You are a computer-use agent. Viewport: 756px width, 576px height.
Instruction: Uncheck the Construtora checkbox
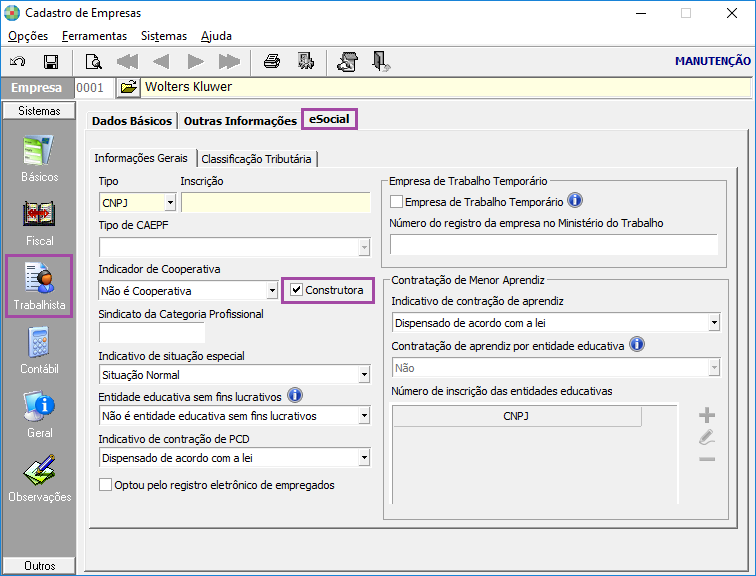[297, 290]
